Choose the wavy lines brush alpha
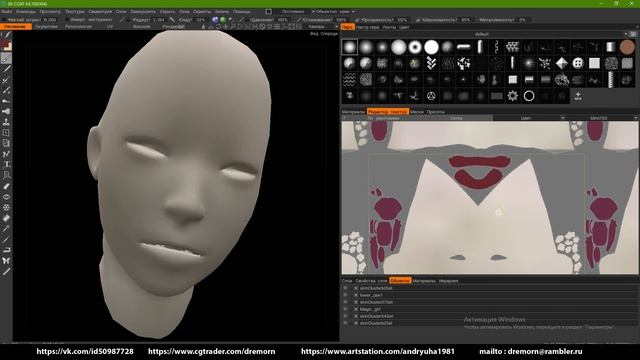This screenshot has width=640, height=360. [349, 80]
